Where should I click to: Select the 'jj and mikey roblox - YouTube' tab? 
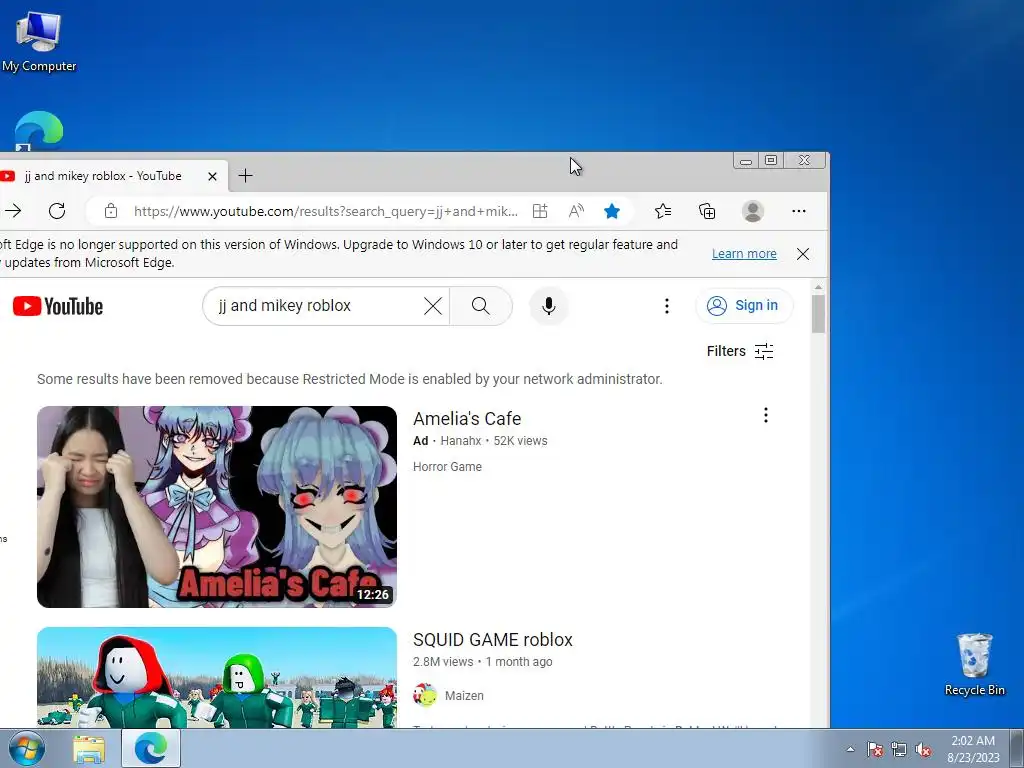coord(111,176)
